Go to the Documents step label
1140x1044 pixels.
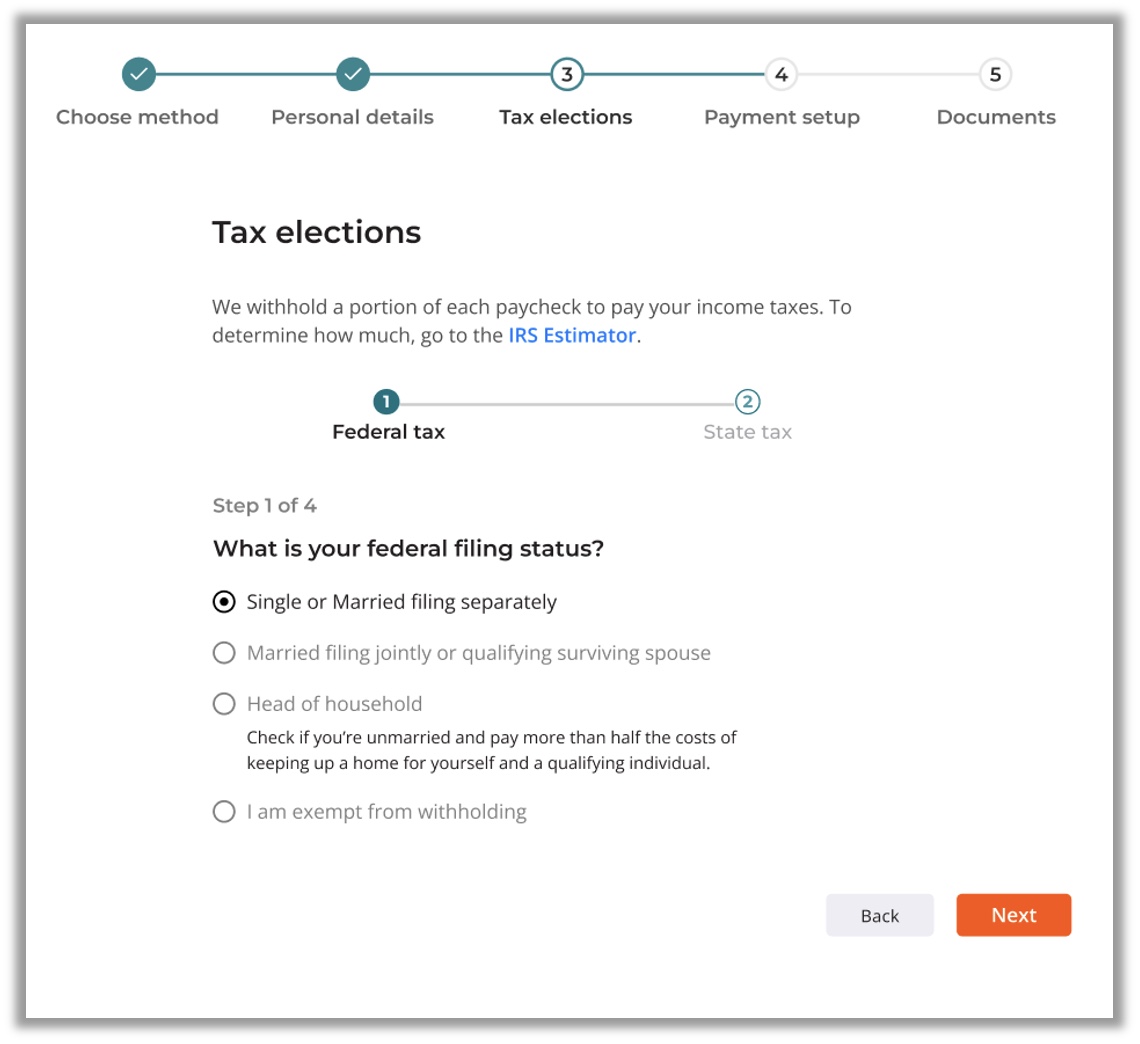point(996,117)
